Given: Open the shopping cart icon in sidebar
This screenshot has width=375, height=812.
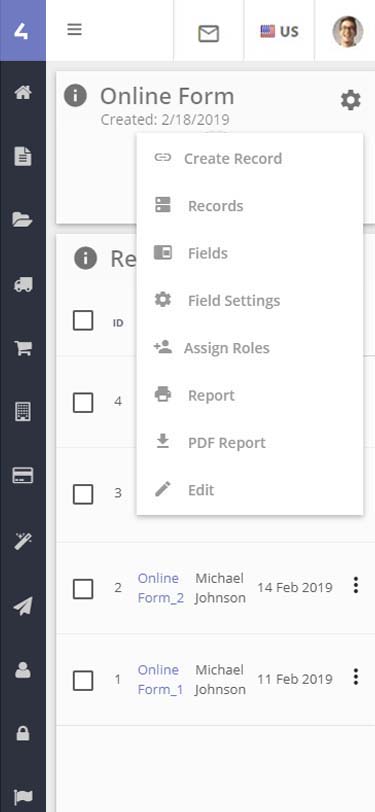Looking at the screenshot, I should (23, 348).
